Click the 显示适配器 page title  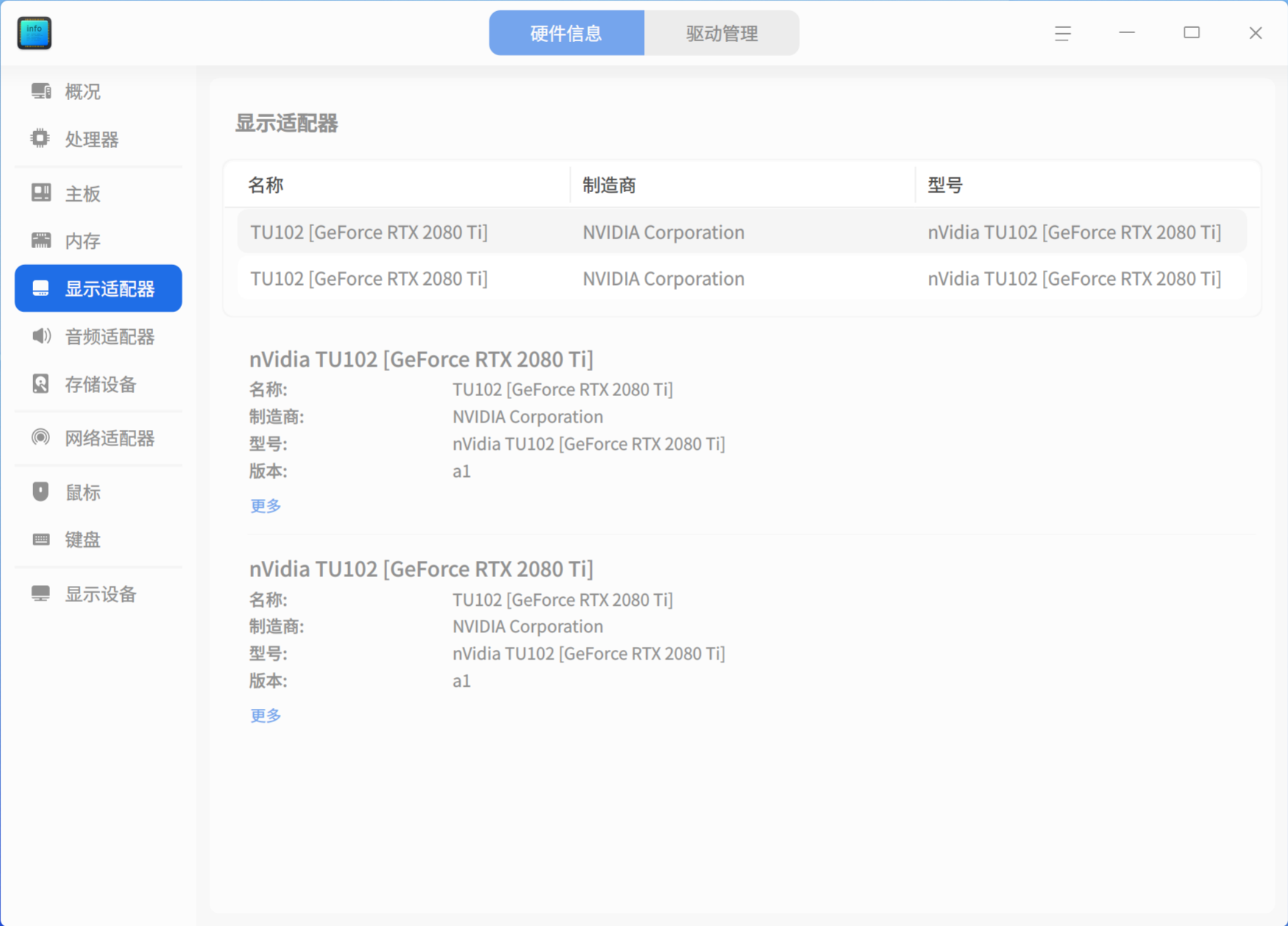(286, 123)
